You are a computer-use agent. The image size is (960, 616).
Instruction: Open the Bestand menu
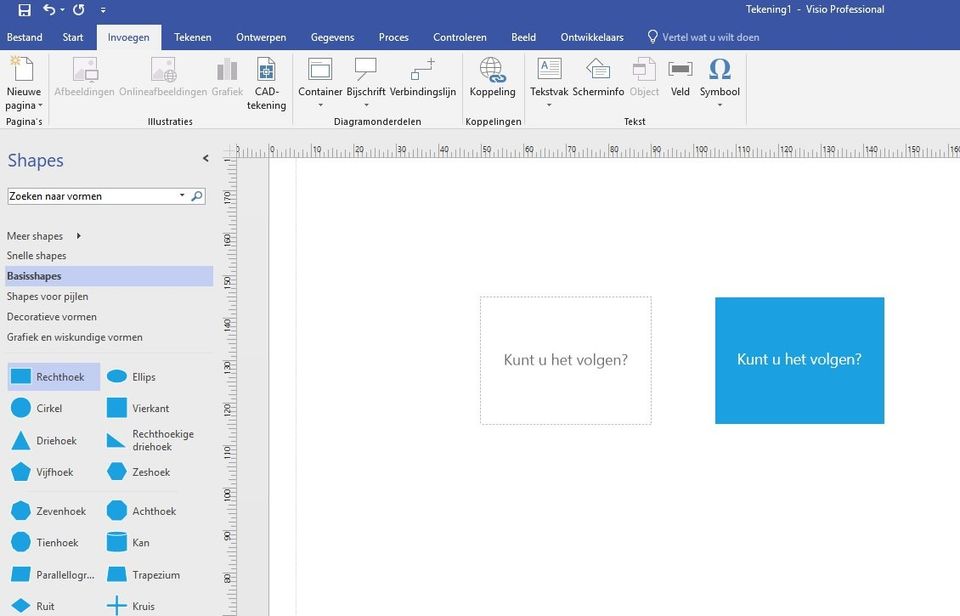(24, 36)
